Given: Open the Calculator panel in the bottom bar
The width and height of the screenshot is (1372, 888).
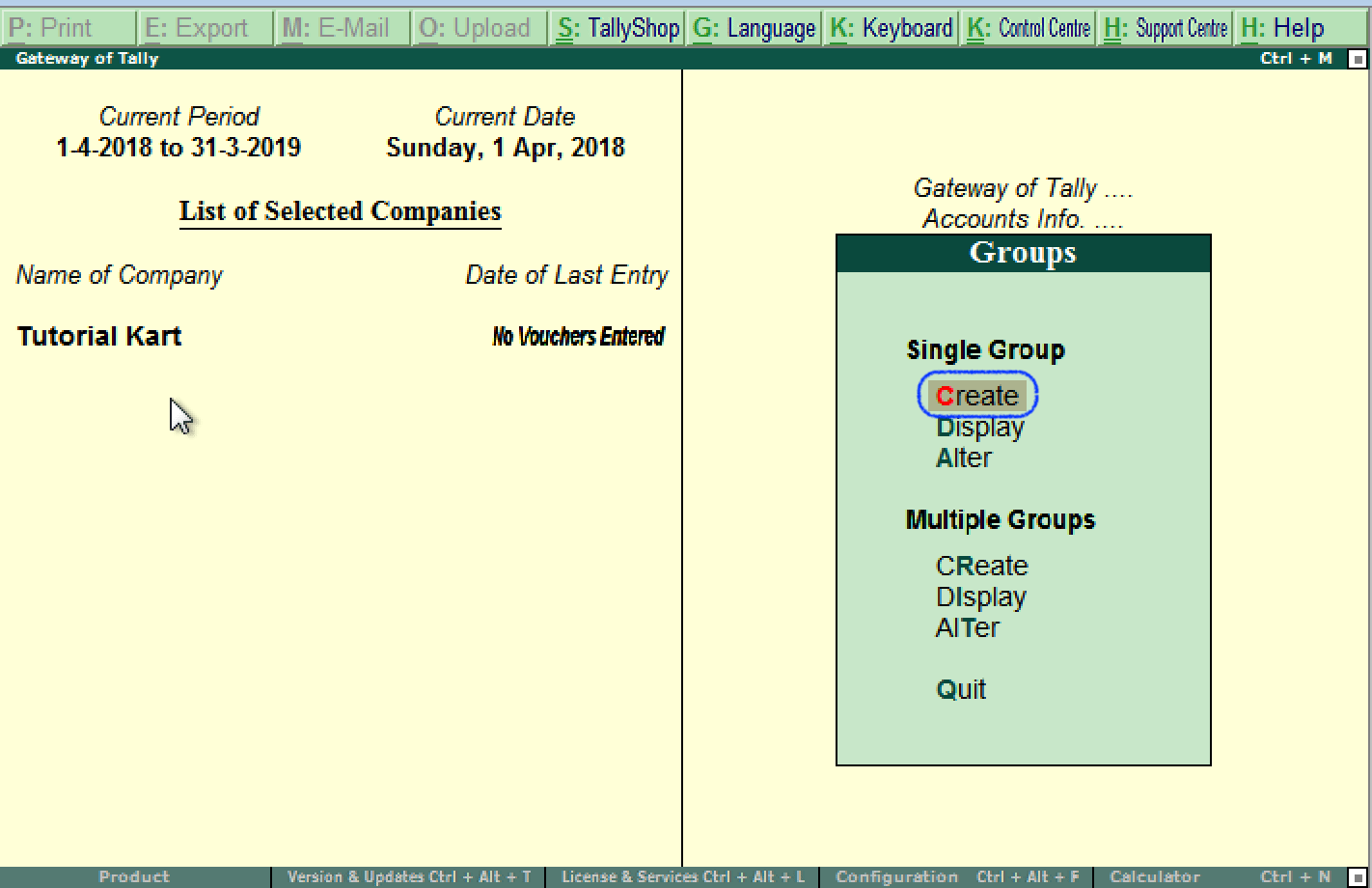Looking at the screenshot, I should [x=1221, y=876].
